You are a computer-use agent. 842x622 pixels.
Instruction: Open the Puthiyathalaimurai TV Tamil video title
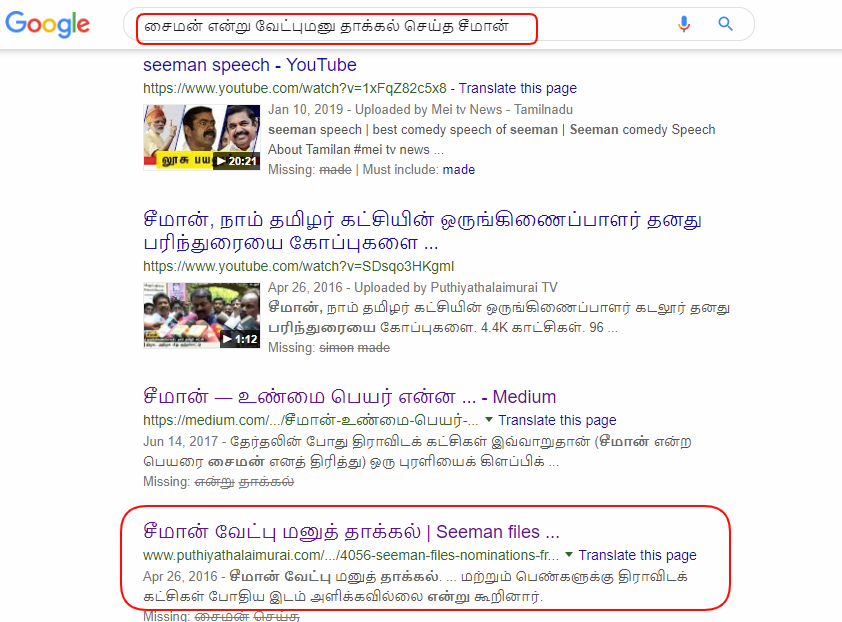pos(422,231)
